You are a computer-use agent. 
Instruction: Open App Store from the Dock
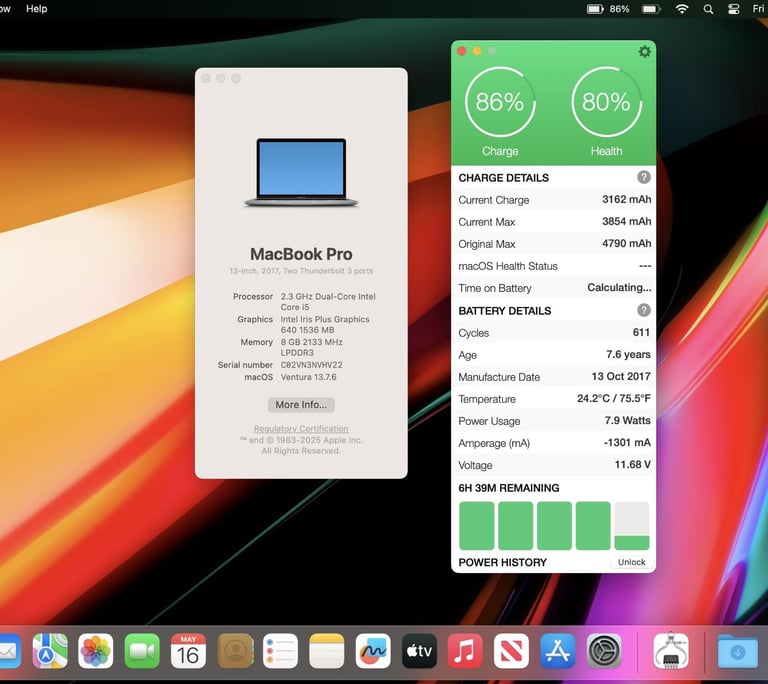[557, 651]
